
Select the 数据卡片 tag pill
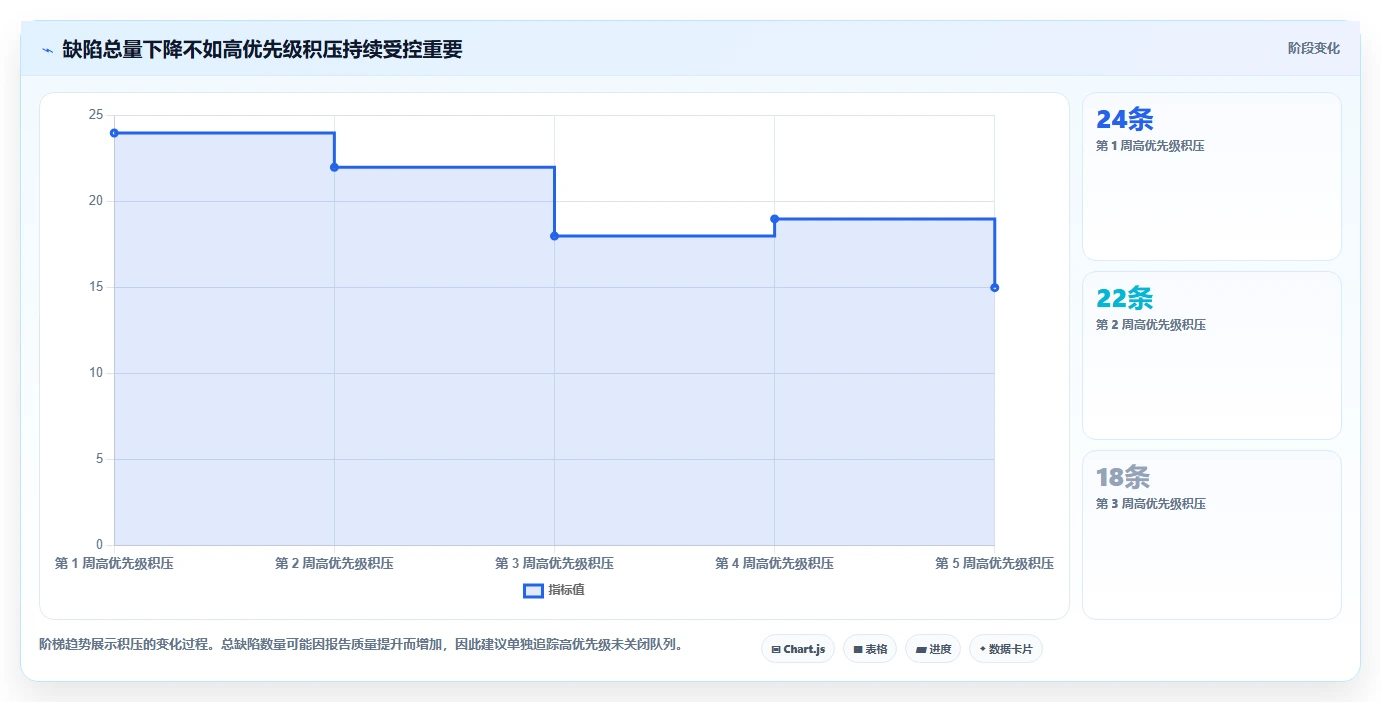click(x=1005, y=649)
